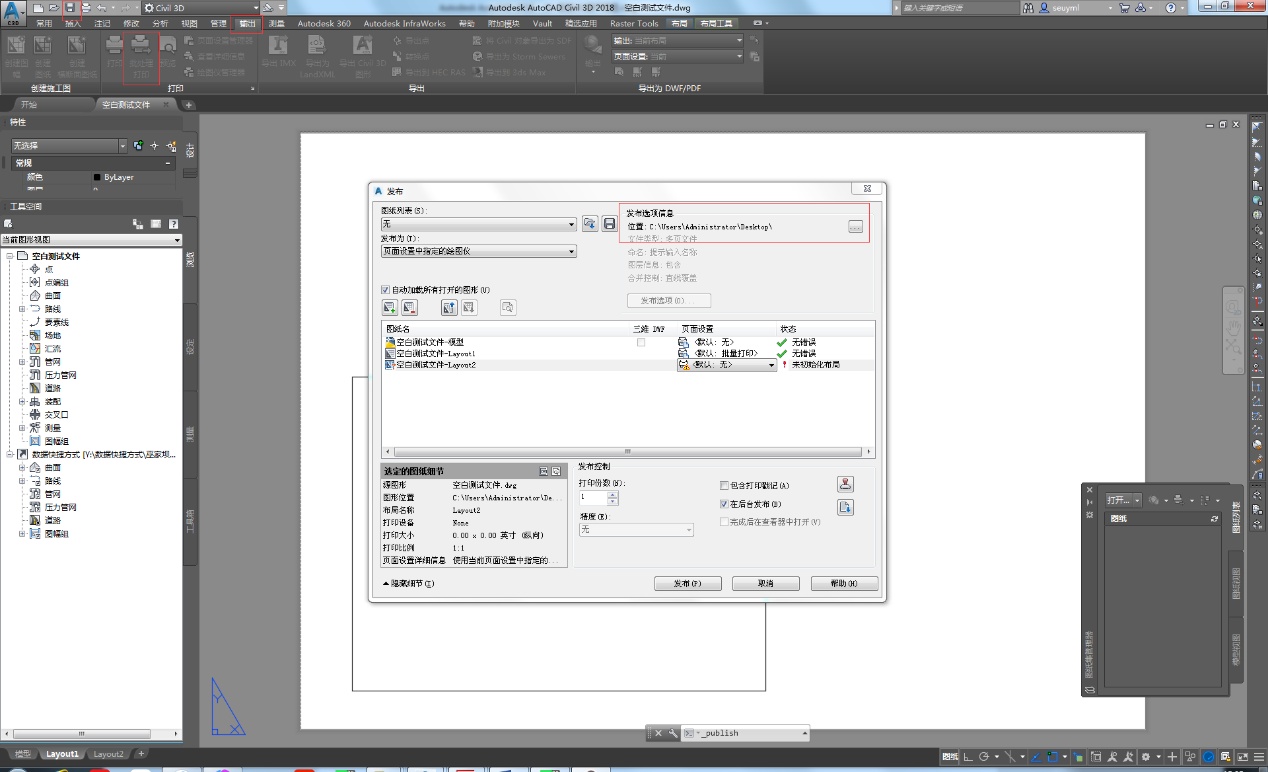Click the help search box in title bar
This screenshot has height=772, width=1268.
coord(958,7)
